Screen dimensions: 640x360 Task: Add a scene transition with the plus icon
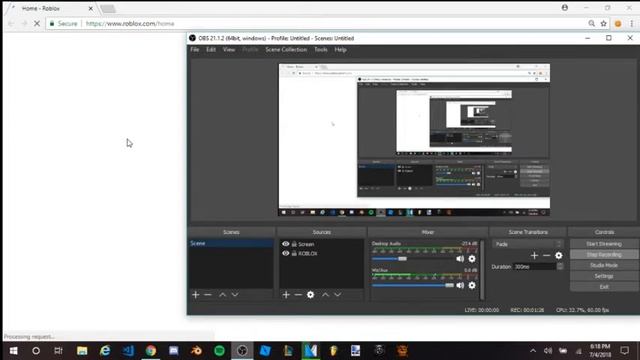click(534, 256)
